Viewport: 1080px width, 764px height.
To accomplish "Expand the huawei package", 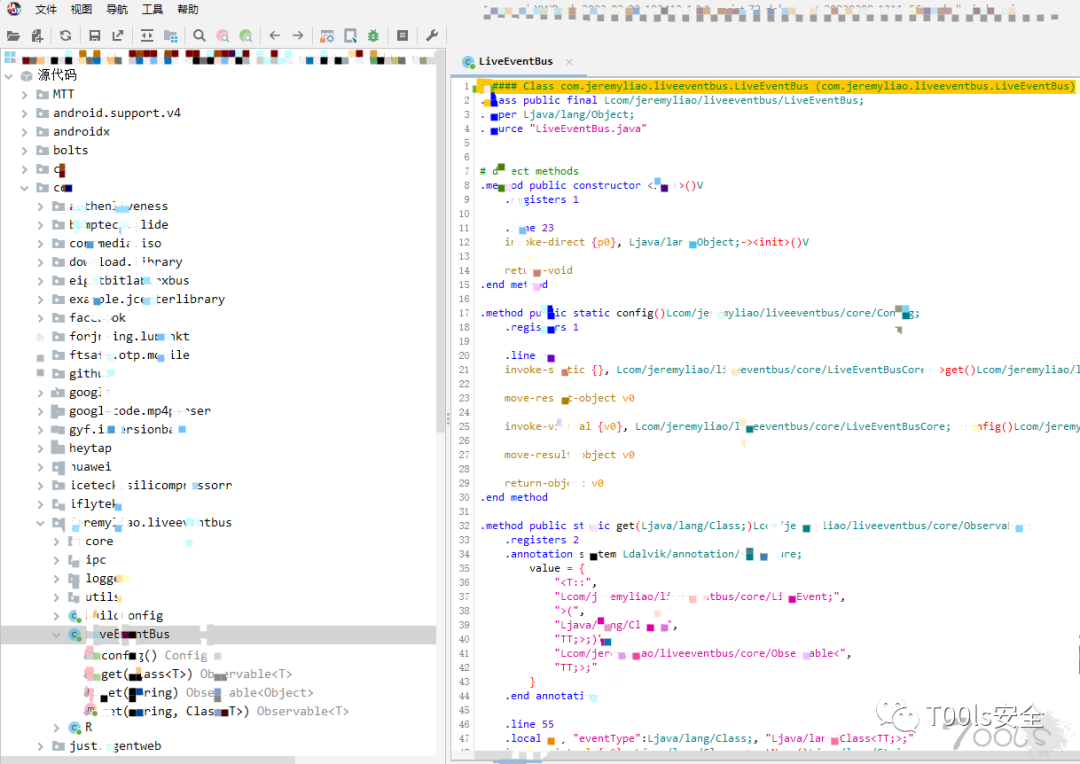I will coord(41,466).
